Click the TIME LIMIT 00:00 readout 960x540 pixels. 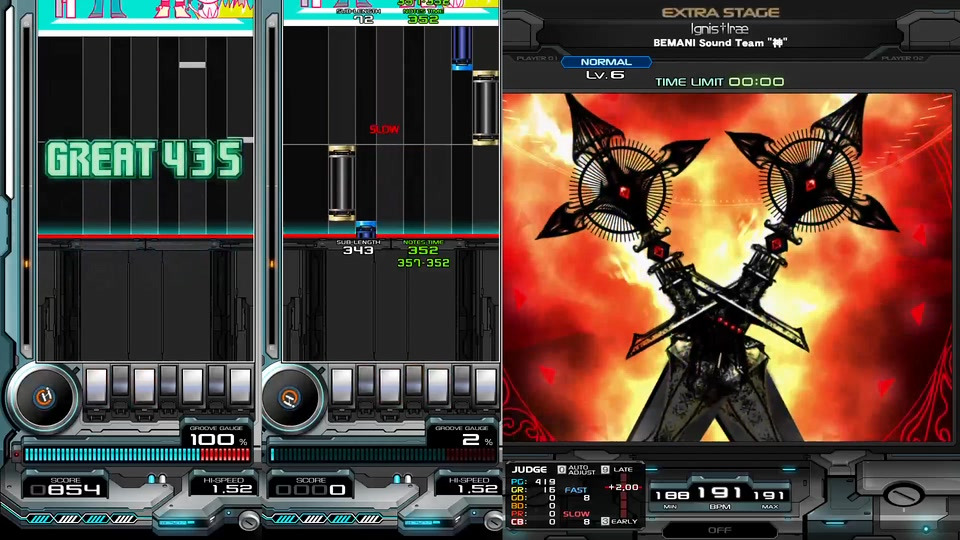(719, 81)
